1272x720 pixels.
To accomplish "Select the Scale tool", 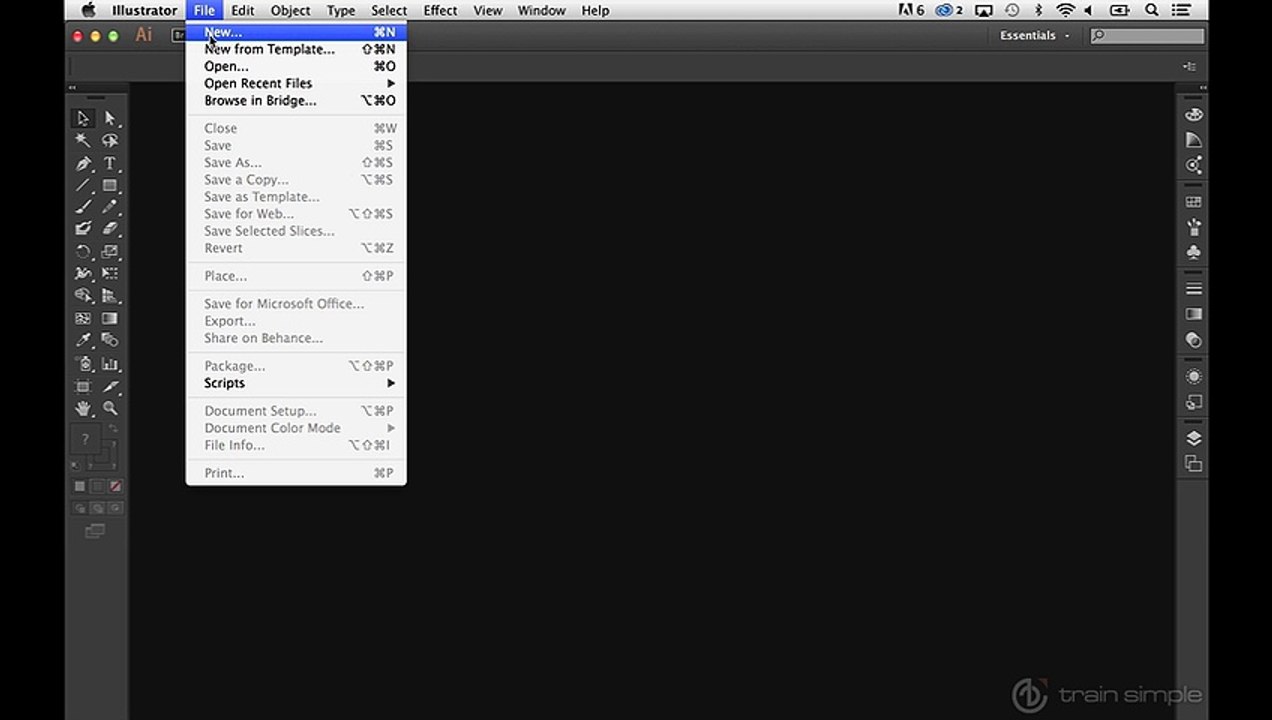I will pos(110,252).
